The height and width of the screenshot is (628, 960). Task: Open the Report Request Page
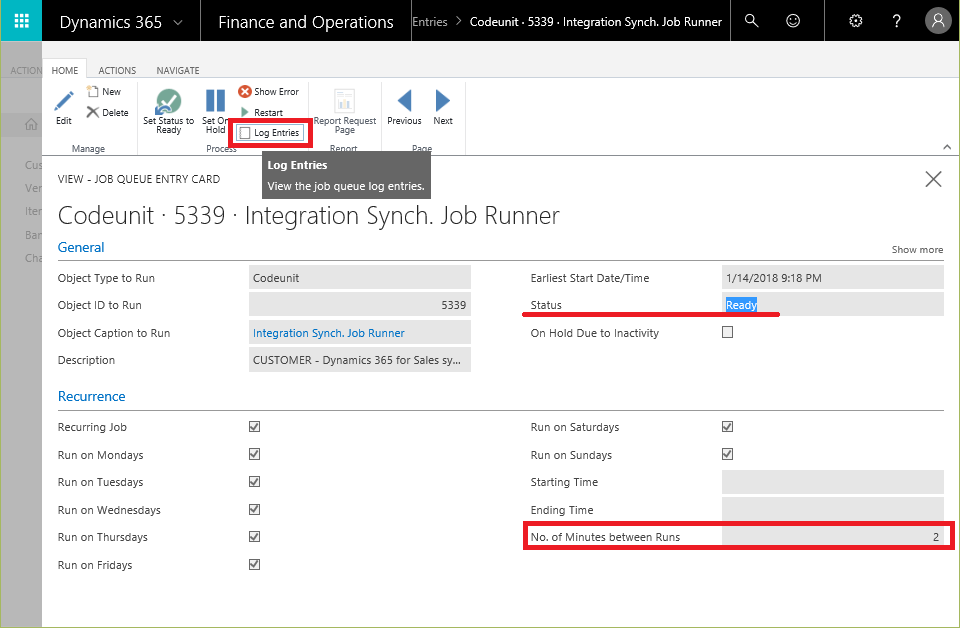(x=345, y=111)
